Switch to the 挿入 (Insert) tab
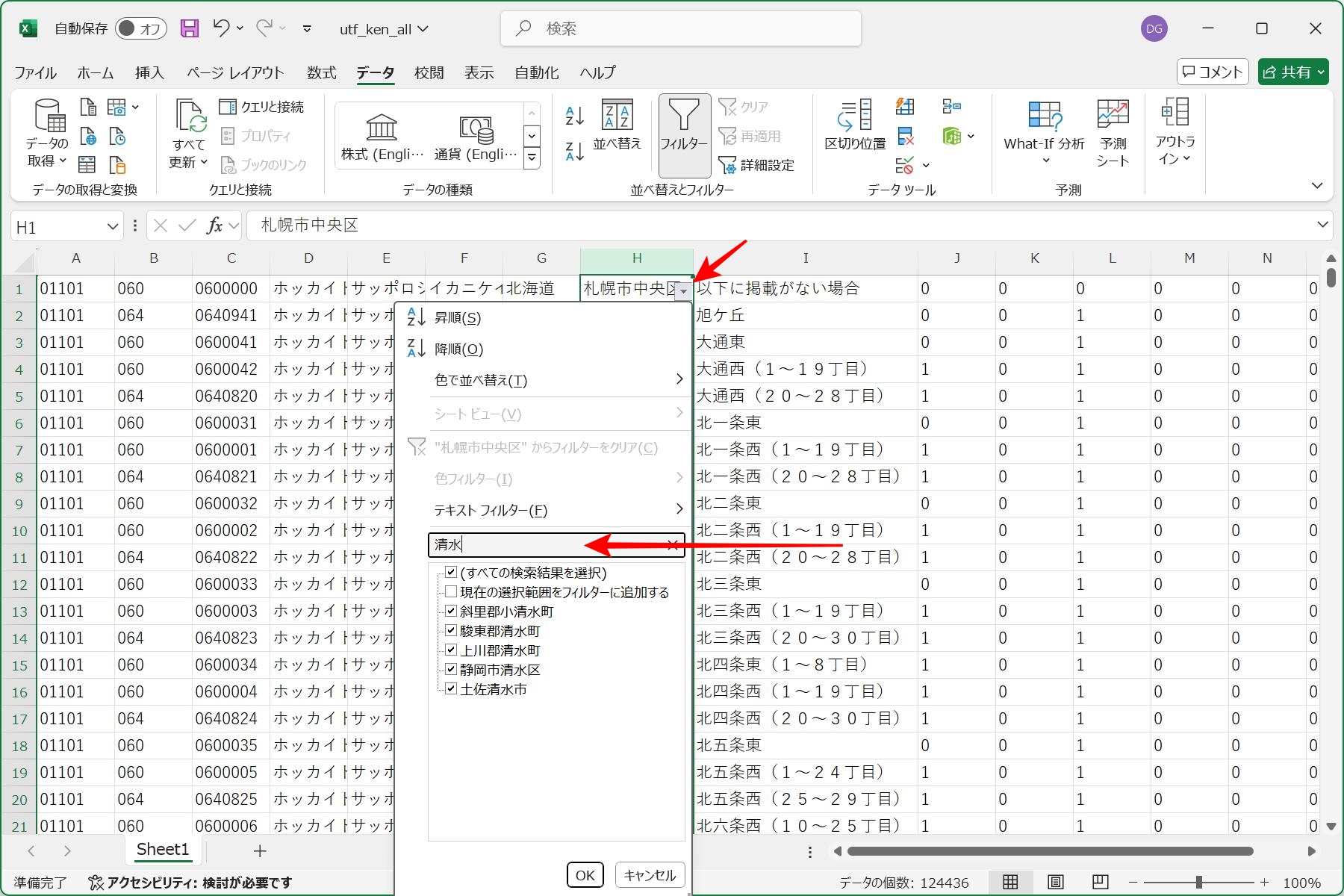Image resolution: width=1344 pixels, height=896 pixels. (149, 72)
